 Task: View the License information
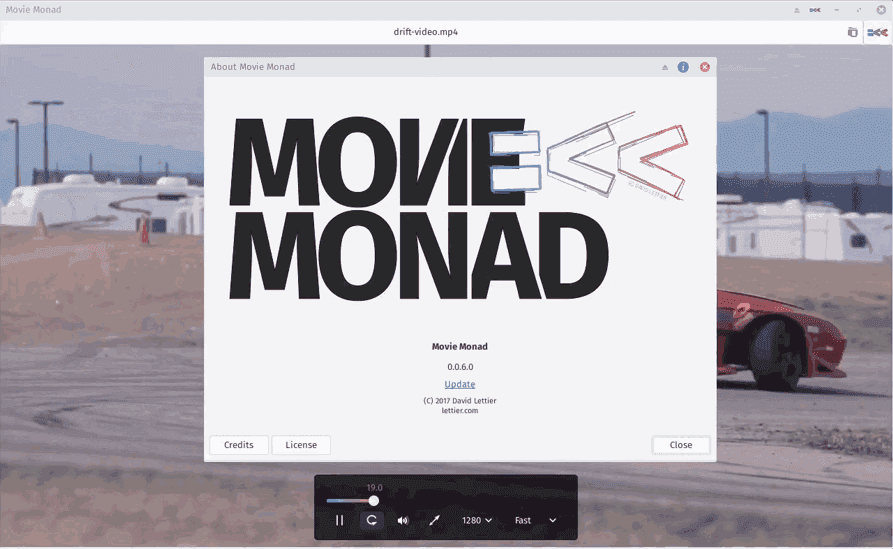301,445
